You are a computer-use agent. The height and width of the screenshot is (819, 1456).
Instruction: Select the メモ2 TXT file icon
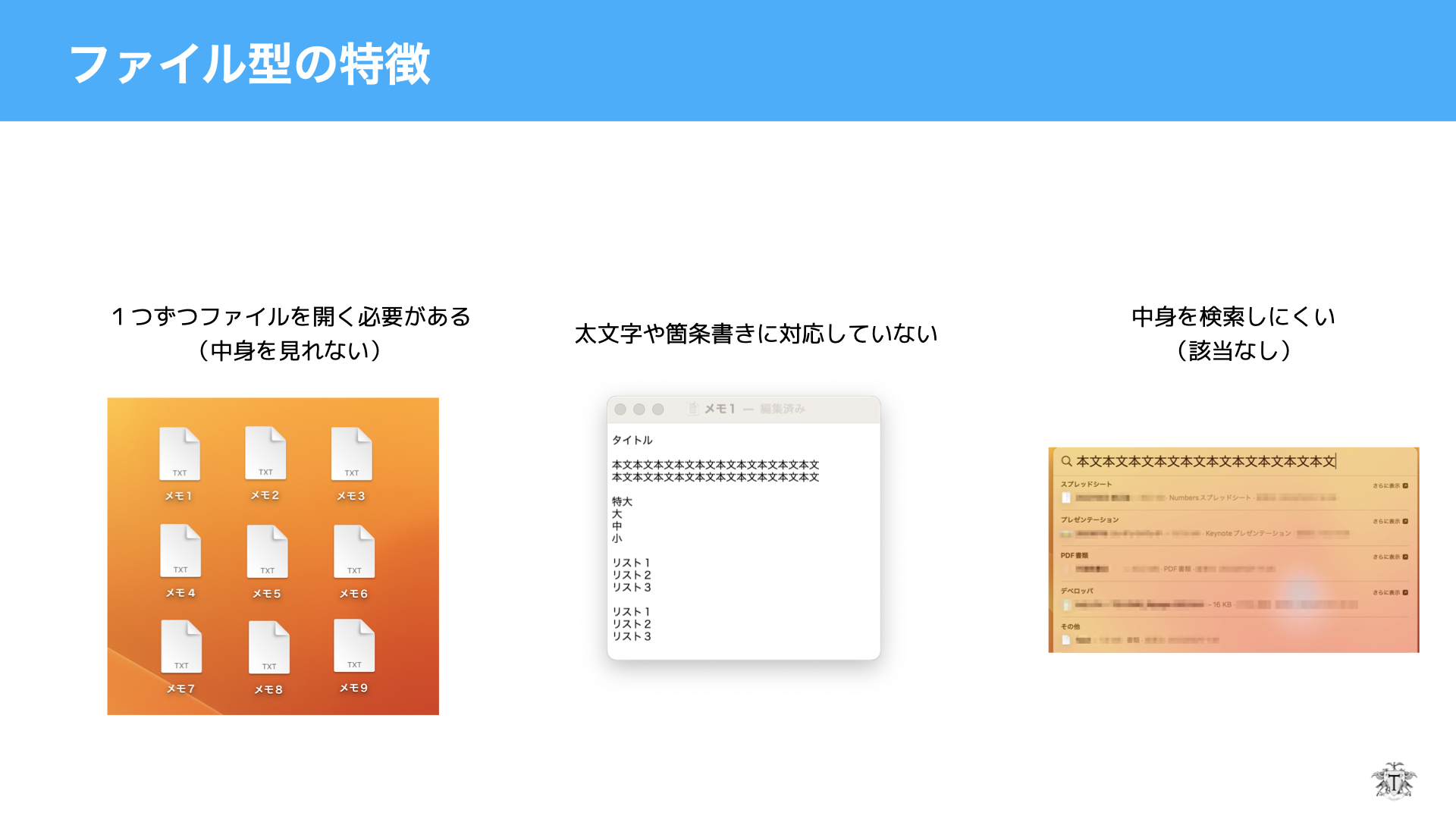coord(265,453)
